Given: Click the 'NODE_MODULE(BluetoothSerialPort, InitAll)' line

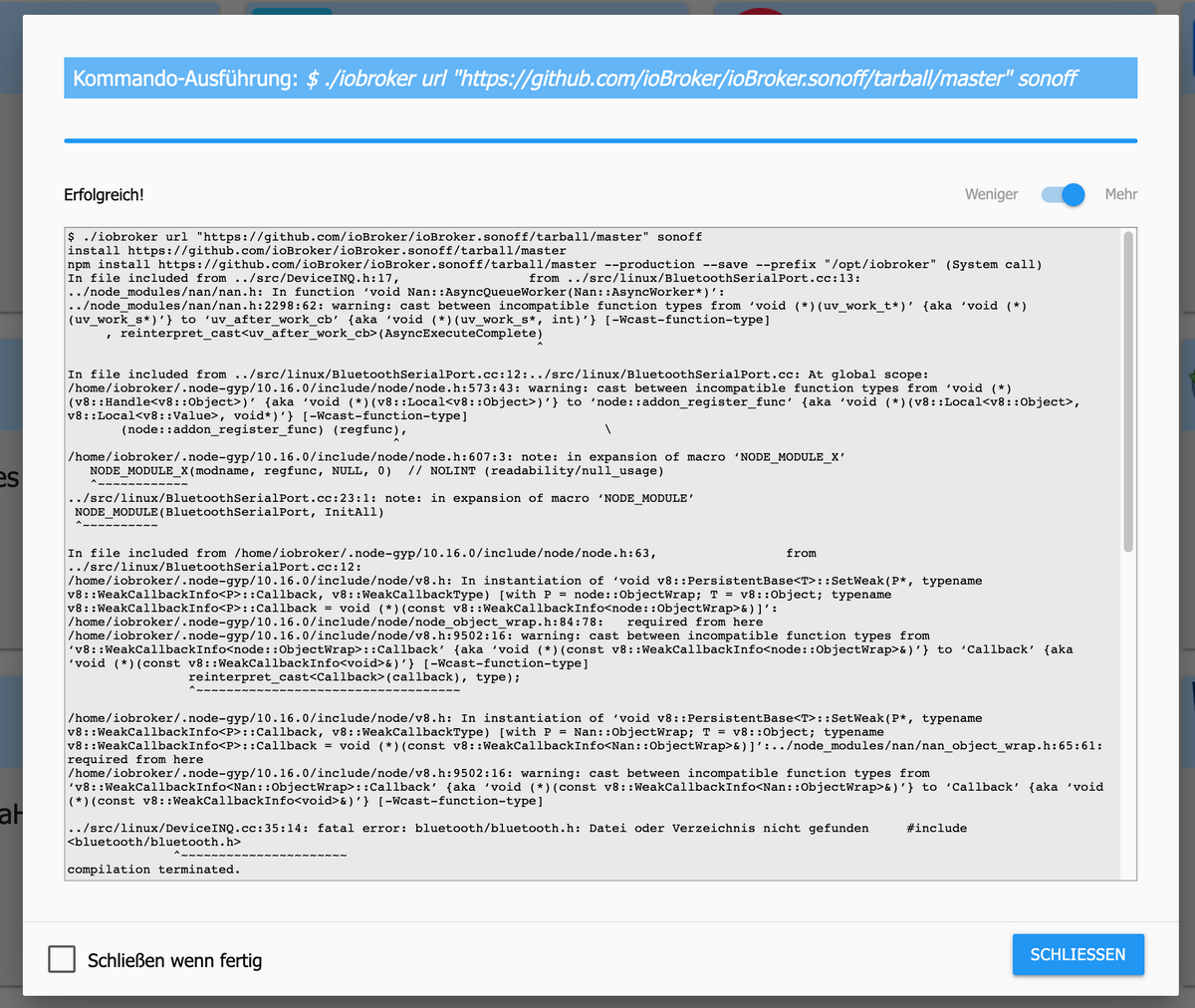Looking at the screenshot, I should point(229,512).
